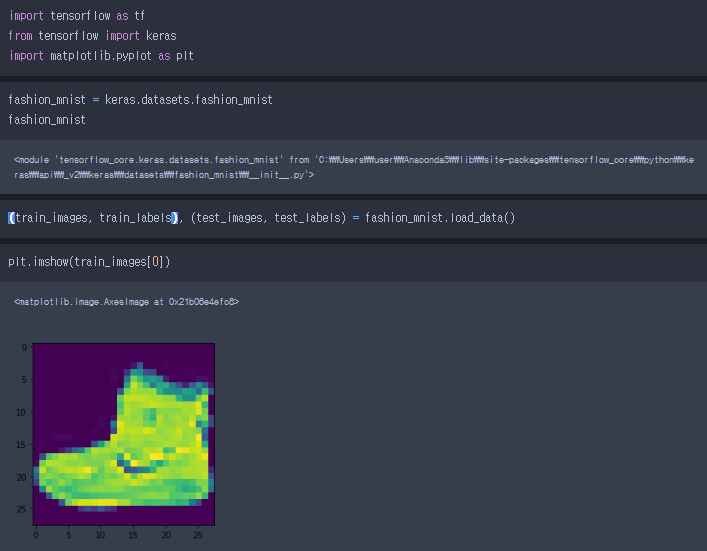Click the standalone 'fashion_mnist' expression line

[47, 119]
